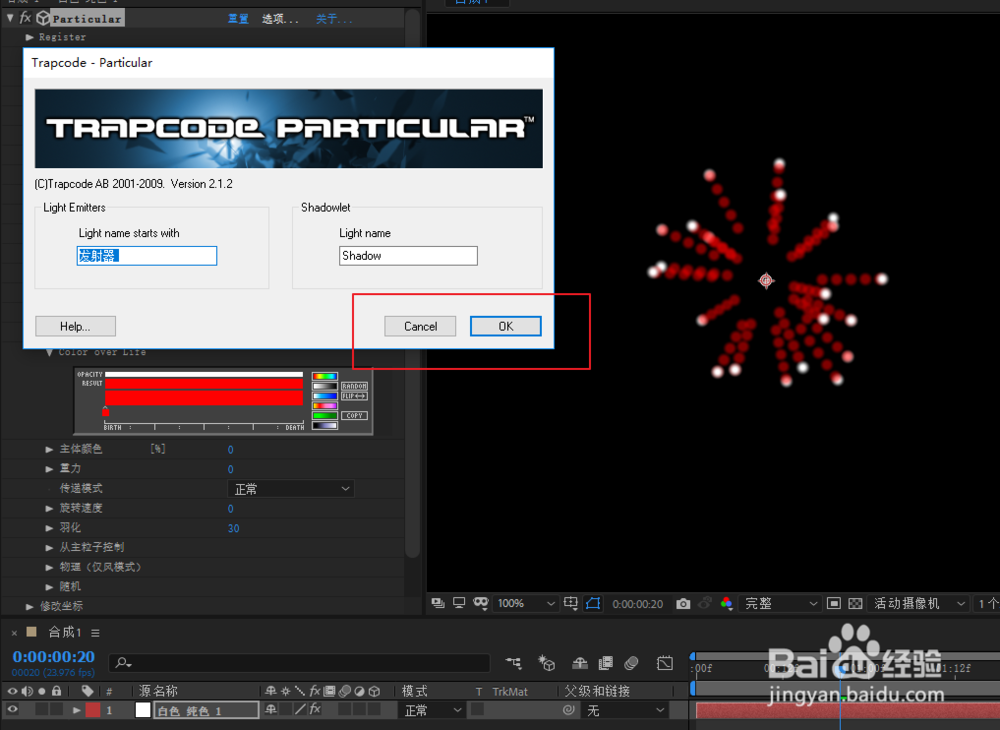Click the viewer timecode 0:00:00:20

pyautogui.click(x=638, y=604)
